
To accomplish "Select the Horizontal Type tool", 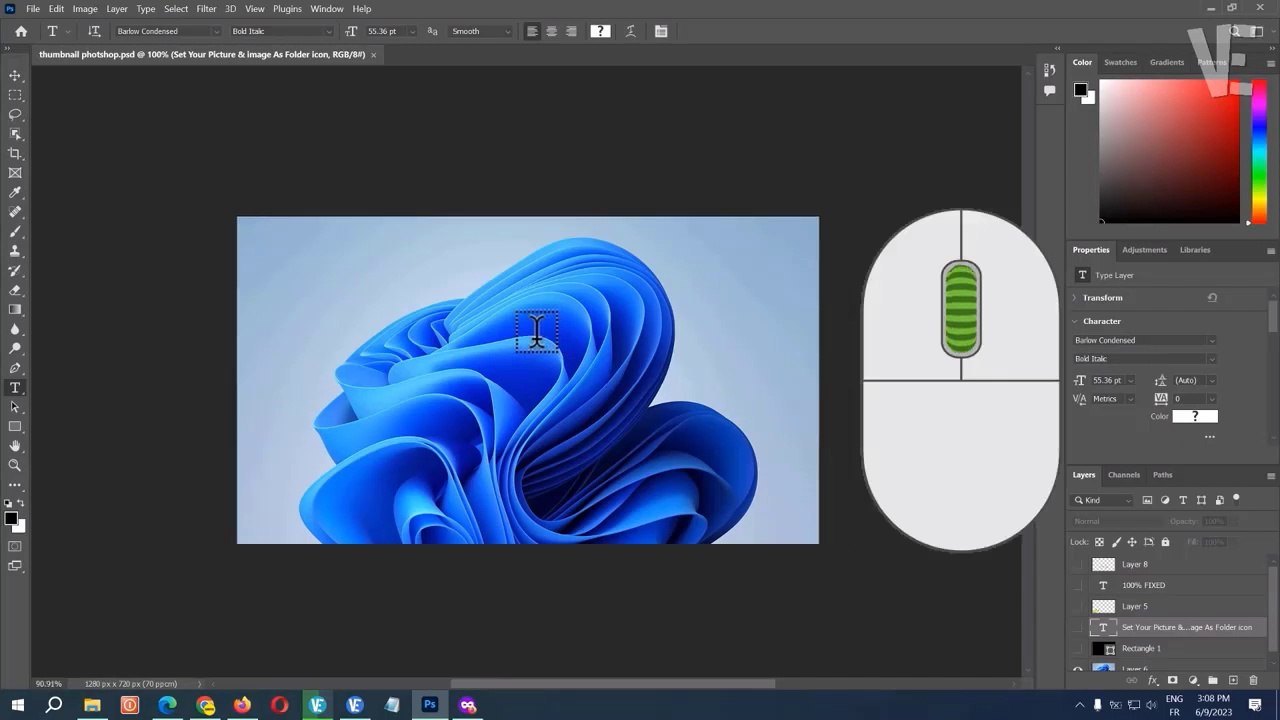I will coord(15,388).
